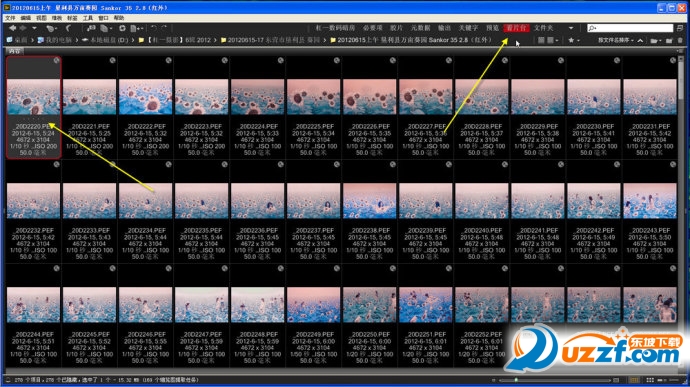Open the star rating filter dropdown
Screen dimensions: 690x387
(x=574, y=40)
